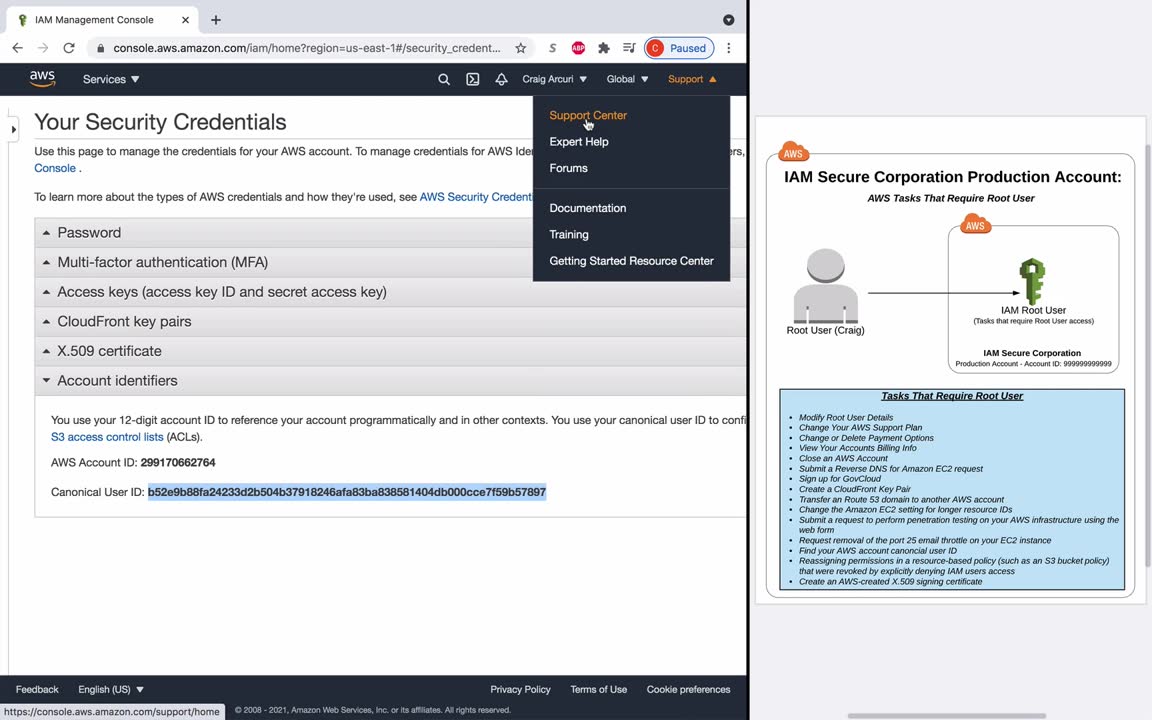
Task: Collapse the Support dropdown menu
Action: pyautogui.click(x=692, y=79)
